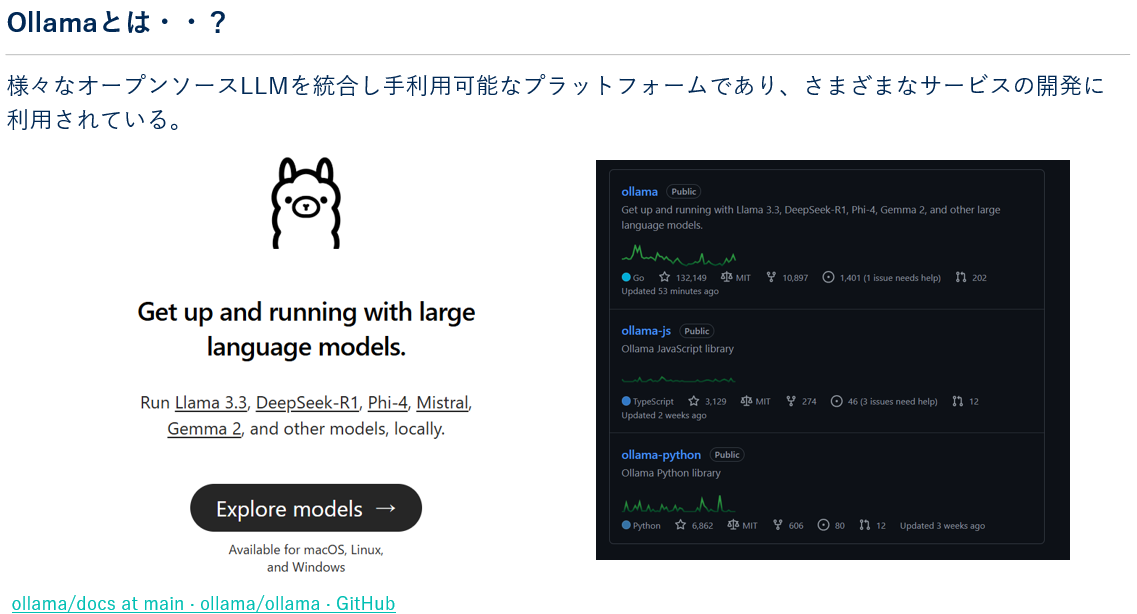This screenshot has height=614, width=1137.
Task: Click the issues icon next to 1,401
Action: (x=828, y=277)
